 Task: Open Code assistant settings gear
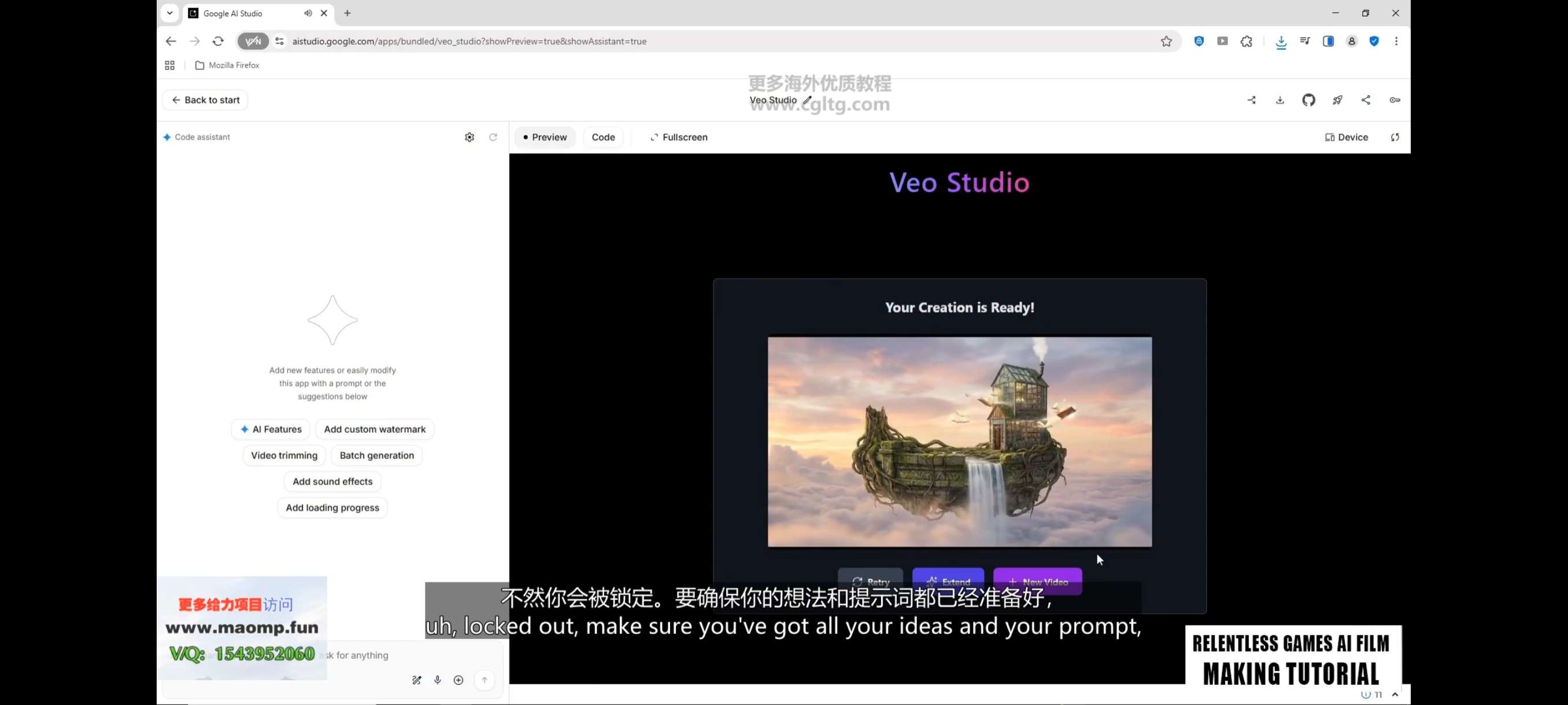click(469, 138)
